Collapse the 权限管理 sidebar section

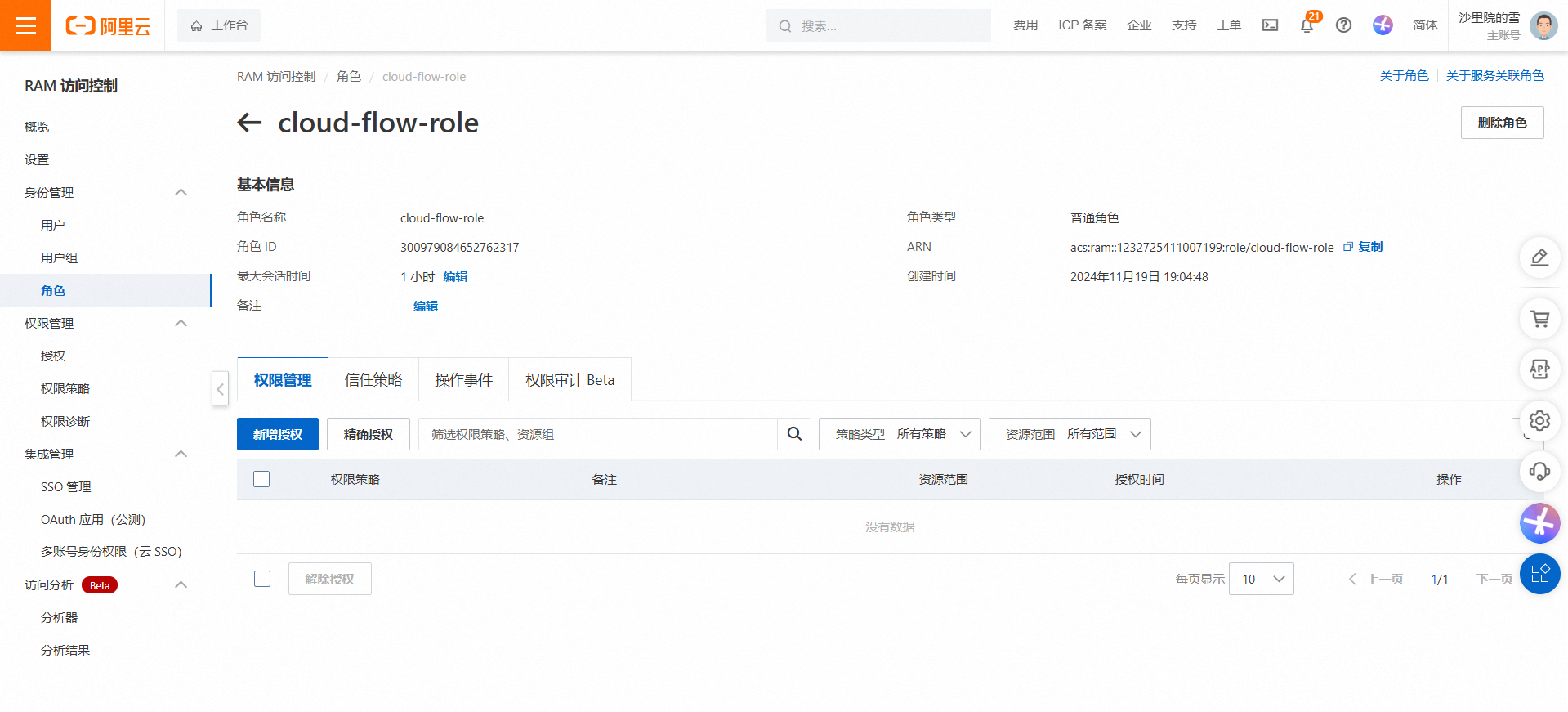[x=181, y=323]
